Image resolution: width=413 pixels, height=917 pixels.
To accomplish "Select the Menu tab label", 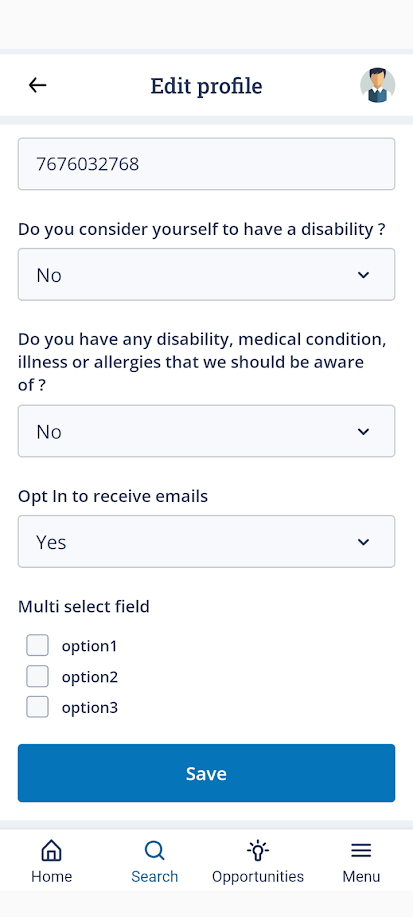I will pos(361,877).
